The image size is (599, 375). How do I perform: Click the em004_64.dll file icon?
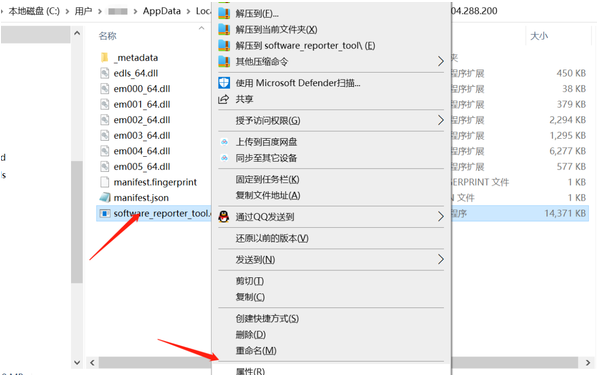tap(104, 151)
